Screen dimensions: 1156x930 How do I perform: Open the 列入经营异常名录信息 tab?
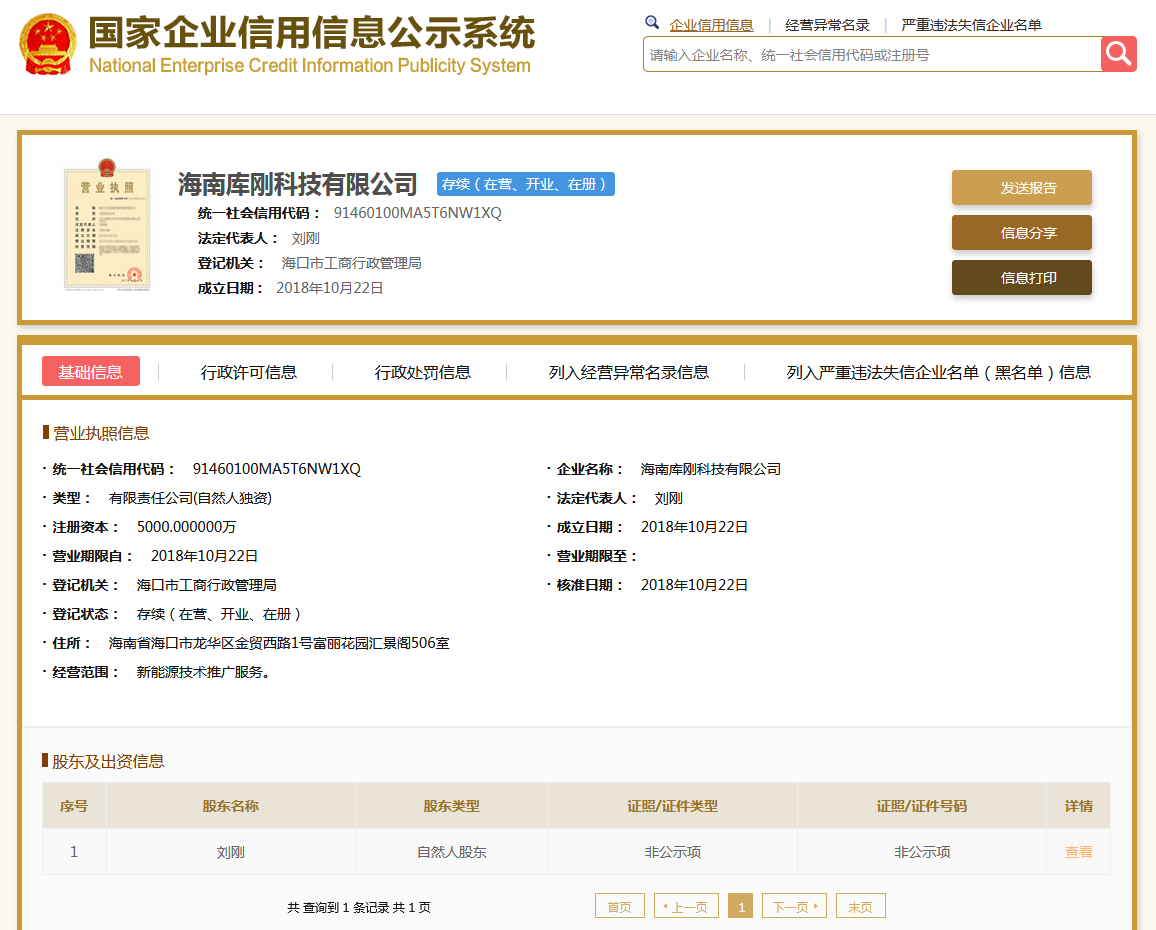(629, 372)
